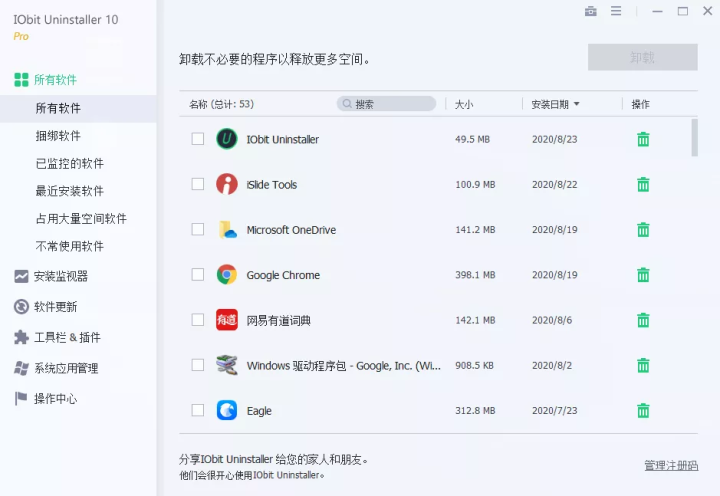Screen dimensions: 720x496
Task: Click the Microsoft OneDrive program name
Action: [x=291, y=230]
